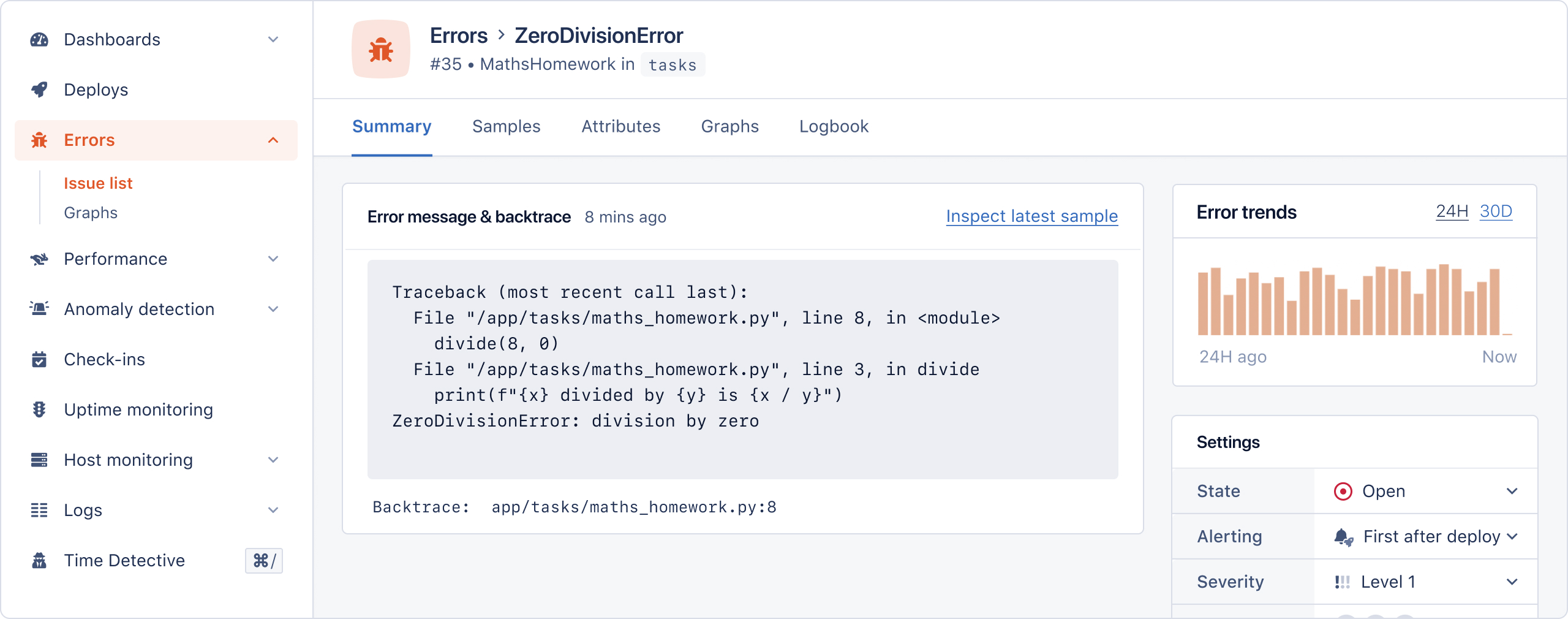The image size is (1568, 619).
Task: Switch to the Samples tab
Action: (x=506, y=127)
